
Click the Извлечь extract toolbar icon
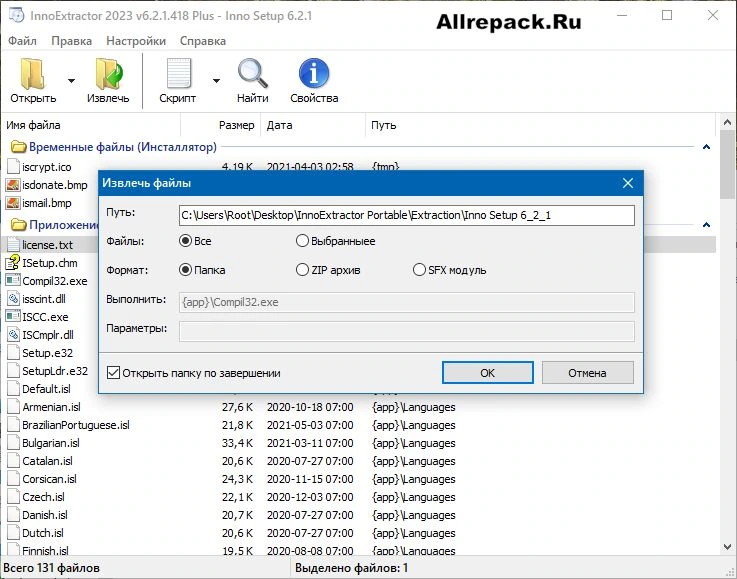coord(109,74)
